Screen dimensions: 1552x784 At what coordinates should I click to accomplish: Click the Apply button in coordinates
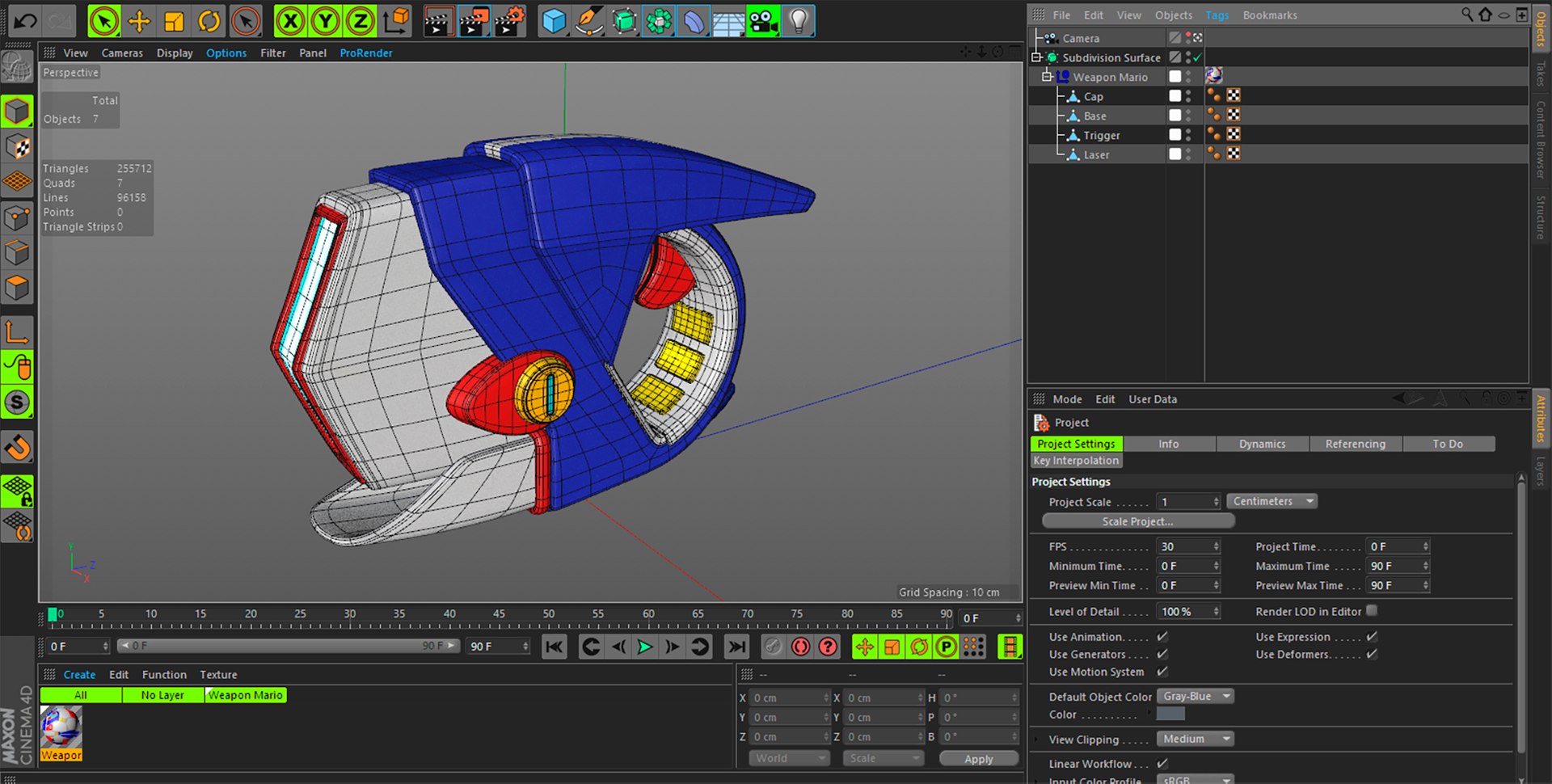click(x=978, y=759)
